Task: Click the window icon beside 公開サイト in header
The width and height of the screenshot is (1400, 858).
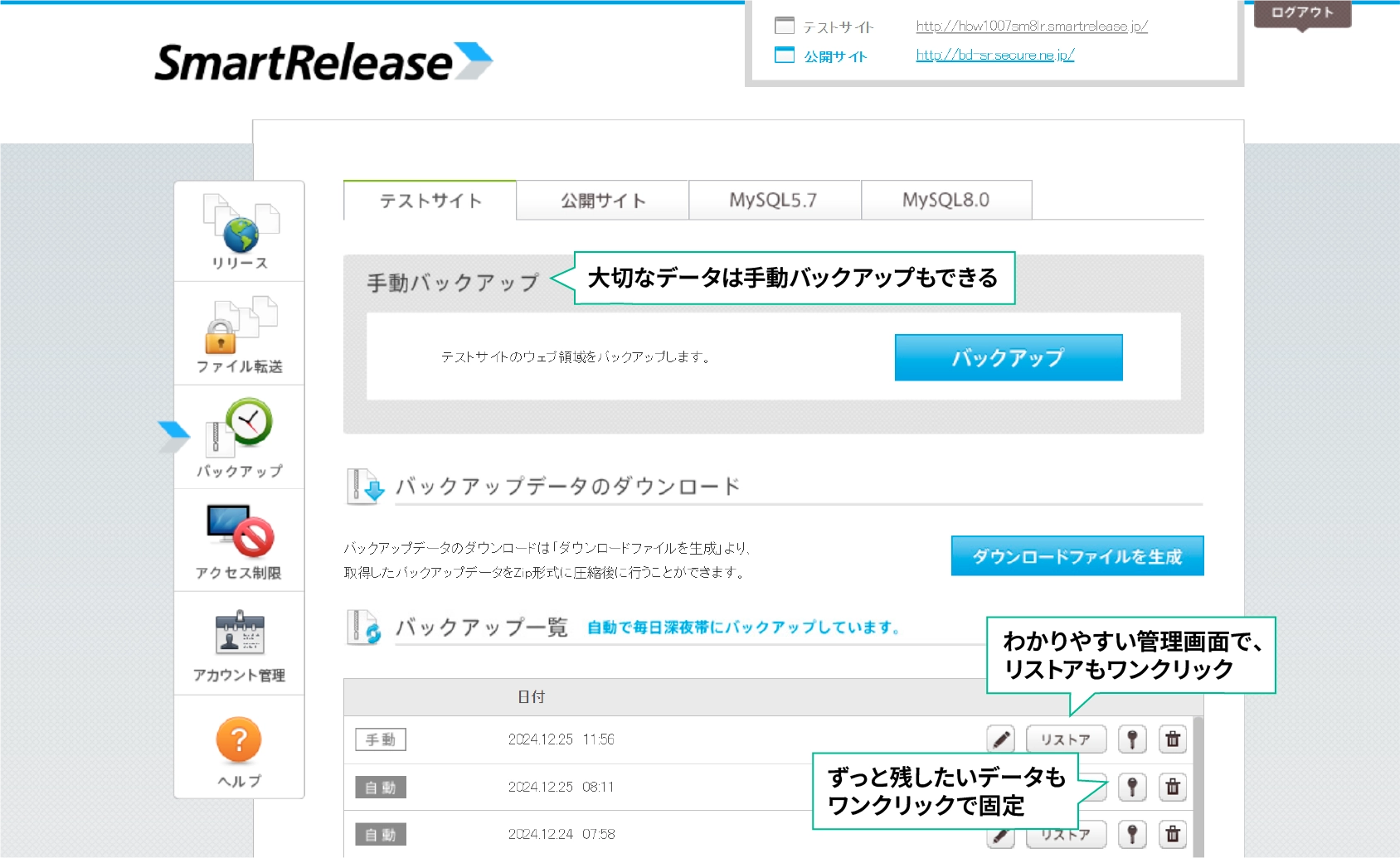Action: (x=784, y=55)
